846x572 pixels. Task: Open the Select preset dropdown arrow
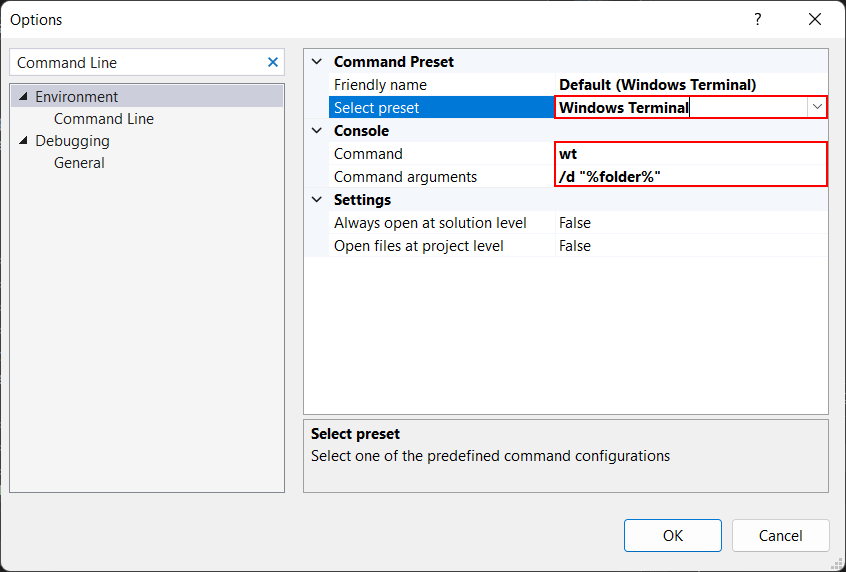point(817,107)
